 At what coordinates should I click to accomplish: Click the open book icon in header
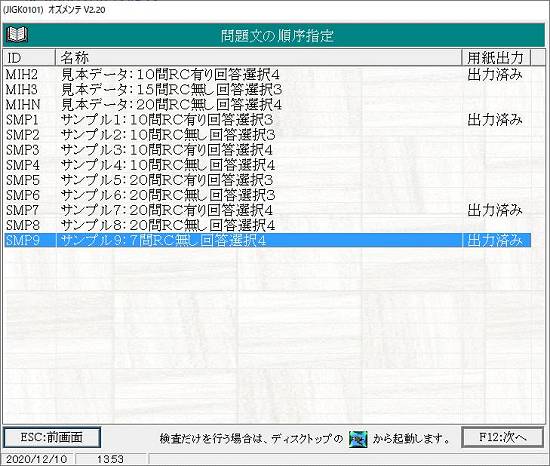(17, 35)
